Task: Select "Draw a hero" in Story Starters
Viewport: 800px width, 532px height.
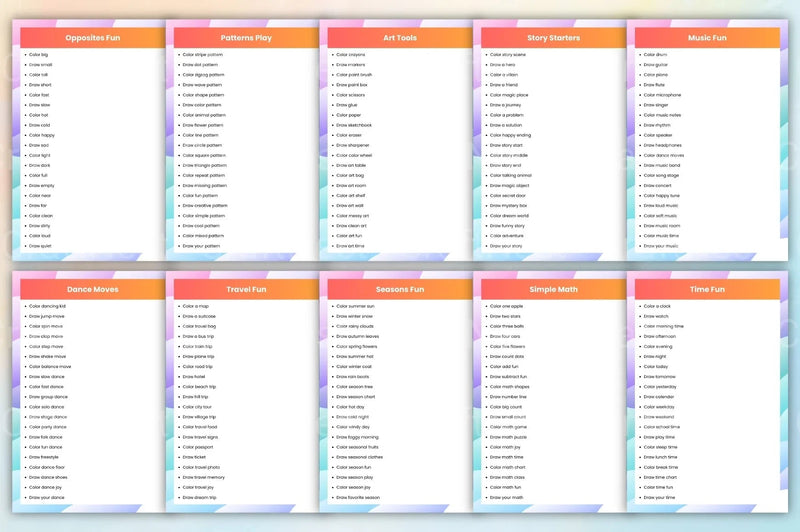Action: 502,65
